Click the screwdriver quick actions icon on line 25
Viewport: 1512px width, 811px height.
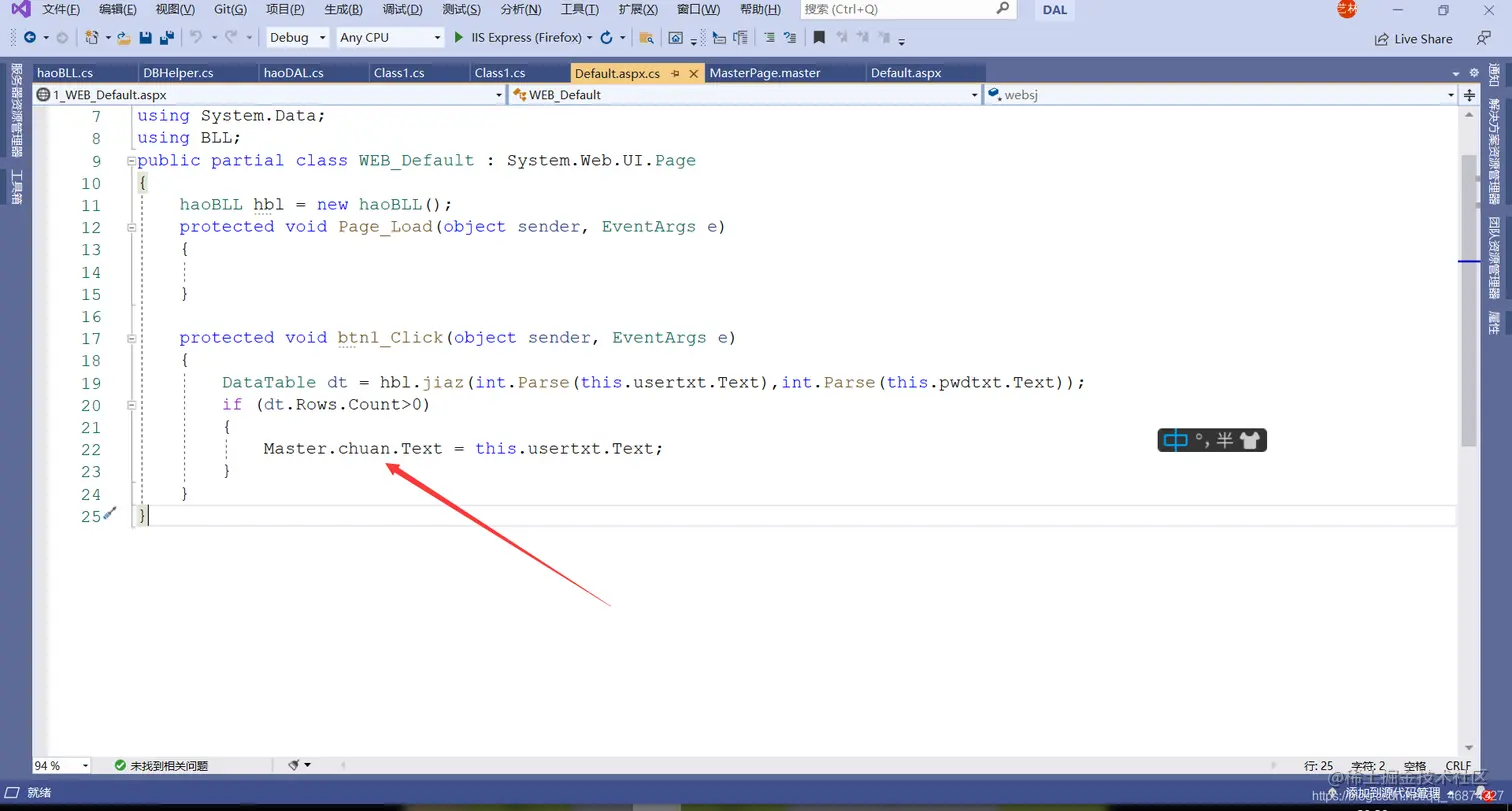coord(110,514)
